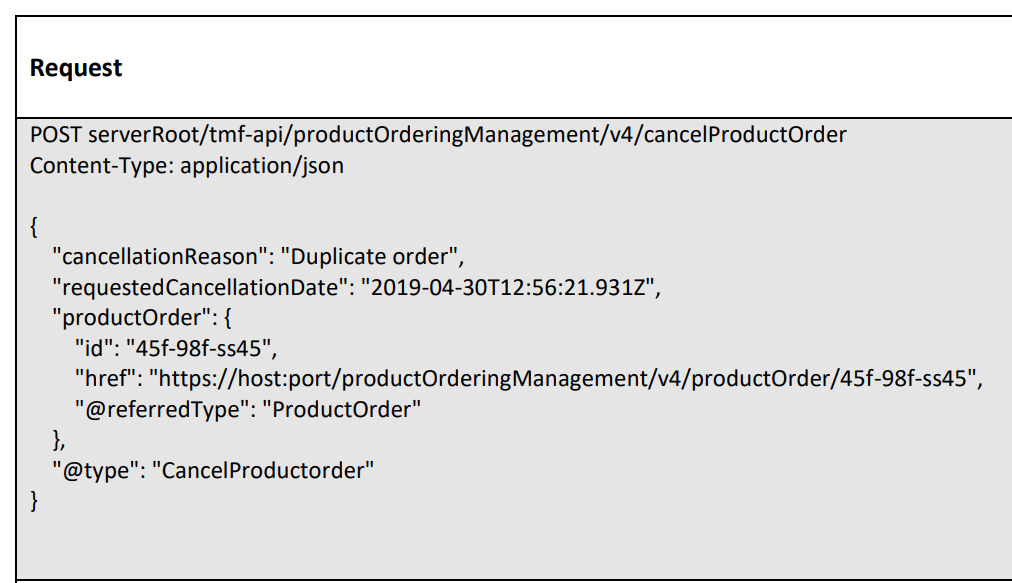Open the https://host:port productOrder URL
The height and width of the screenshot is (583, 1012).
(562, 379)
